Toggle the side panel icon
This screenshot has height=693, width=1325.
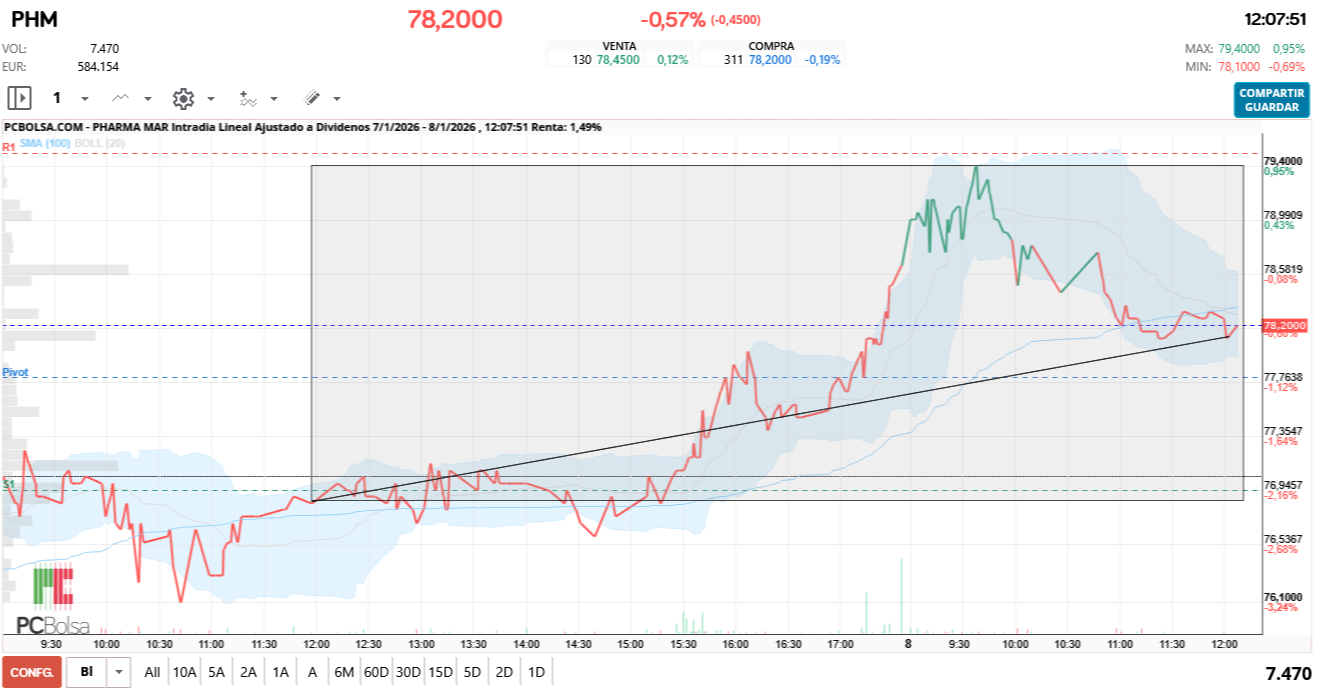pyautogui.click(x=20, y=97)
